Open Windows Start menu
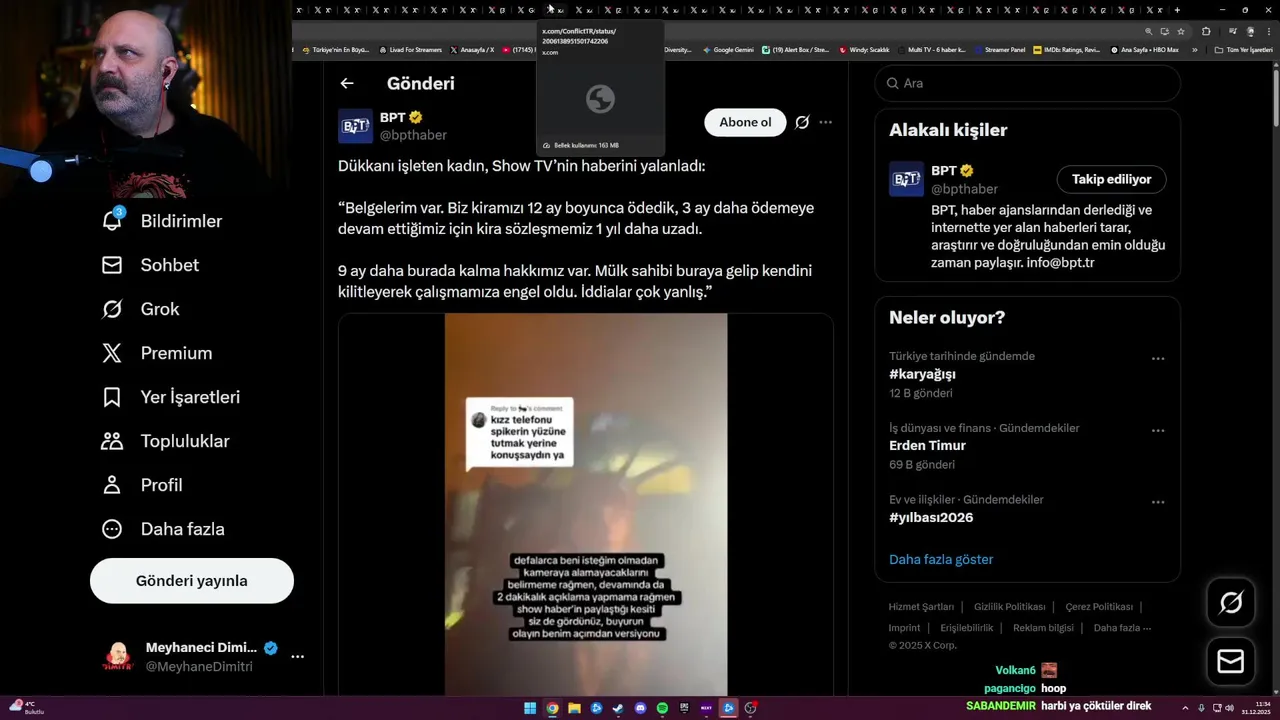This screenshot has width=1280, height=720. (530, 708)
